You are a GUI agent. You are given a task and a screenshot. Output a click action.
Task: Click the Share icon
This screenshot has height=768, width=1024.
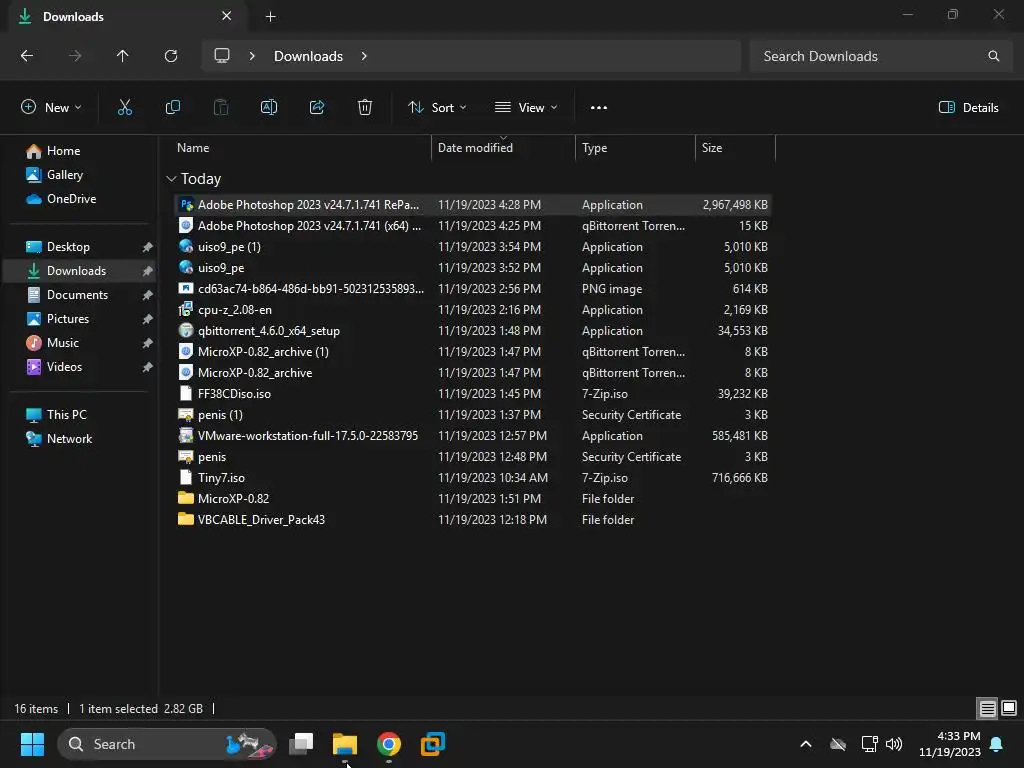(x=317, y=108)
